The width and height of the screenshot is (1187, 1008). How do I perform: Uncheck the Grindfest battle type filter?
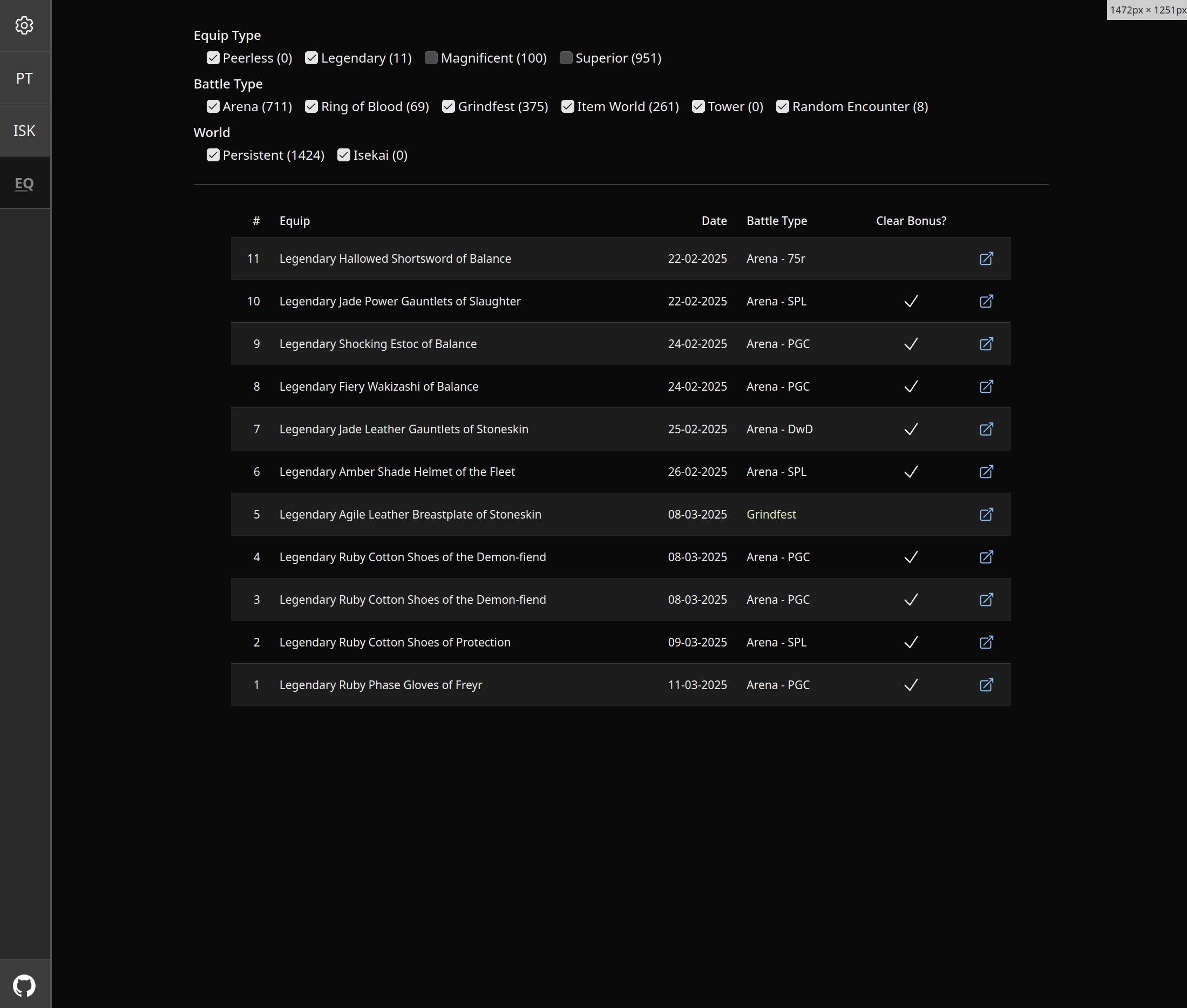coord(448,106)
